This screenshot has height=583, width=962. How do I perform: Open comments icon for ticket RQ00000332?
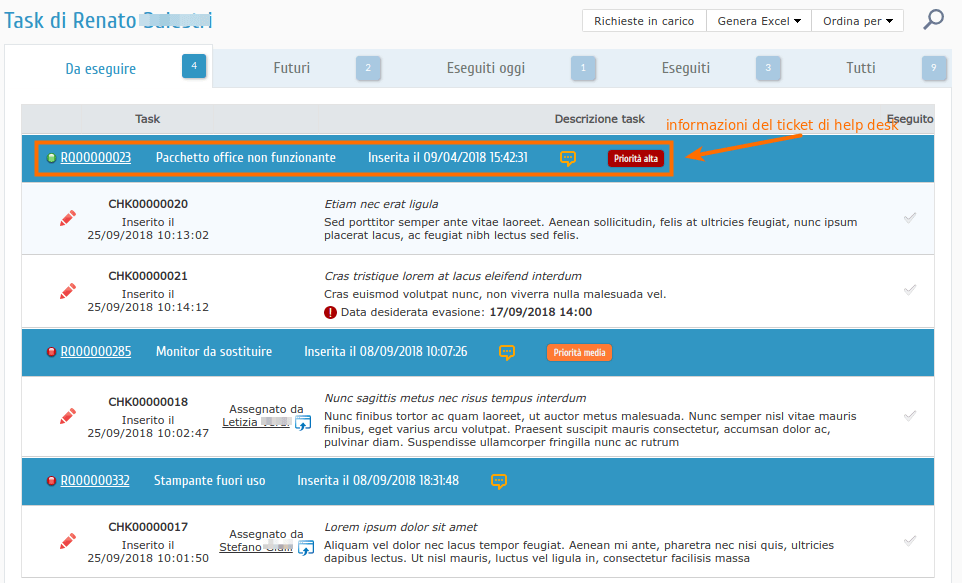499,481
